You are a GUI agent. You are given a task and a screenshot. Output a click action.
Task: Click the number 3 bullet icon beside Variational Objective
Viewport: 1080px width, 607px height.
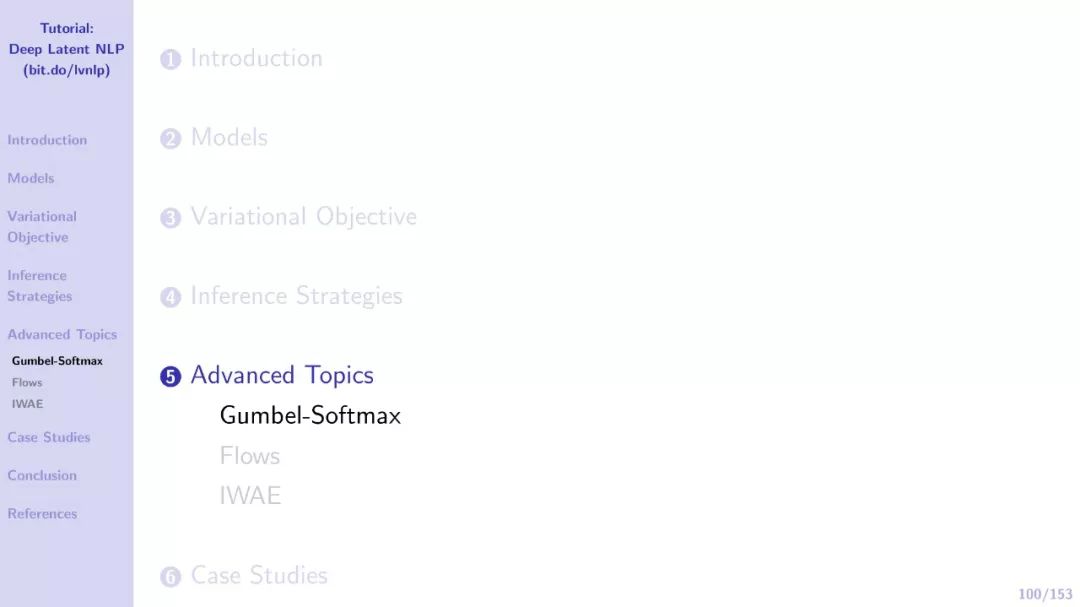(170, 218)
